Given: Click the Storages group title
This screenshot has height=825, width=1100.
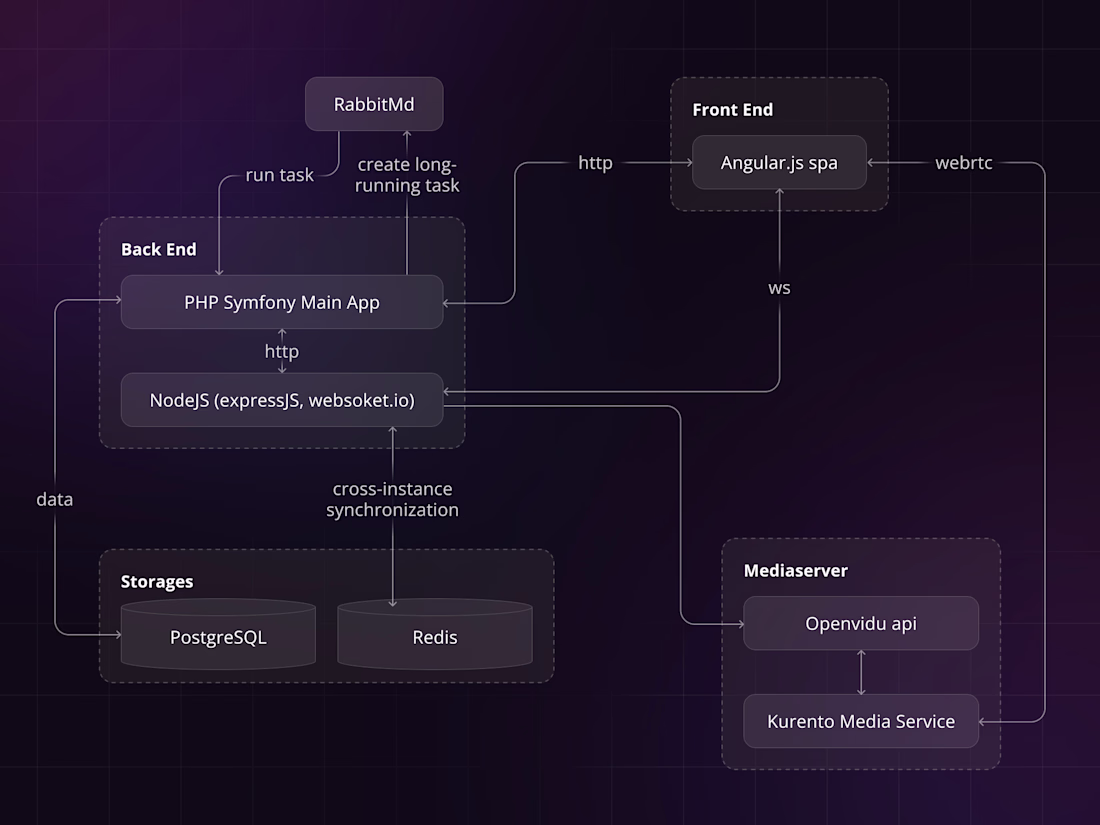Looking at the screenshot, I should click(x=157, y=582).
